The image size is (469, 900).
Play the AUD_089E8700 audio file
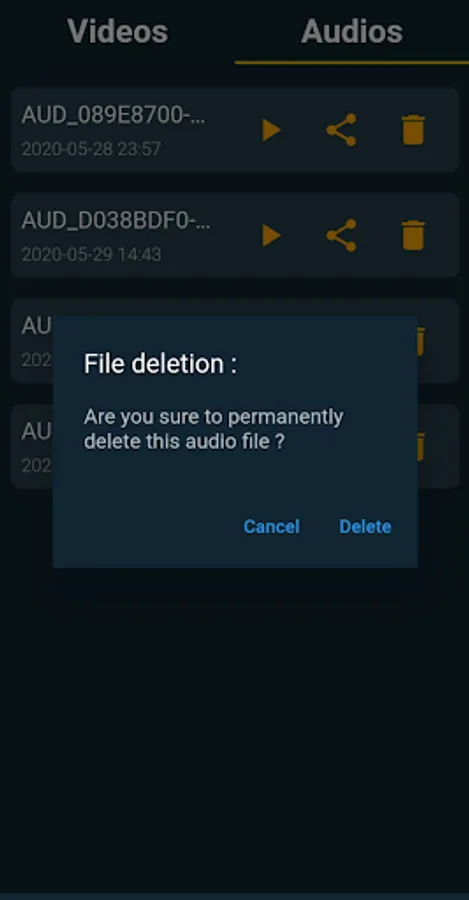point(272,130)
